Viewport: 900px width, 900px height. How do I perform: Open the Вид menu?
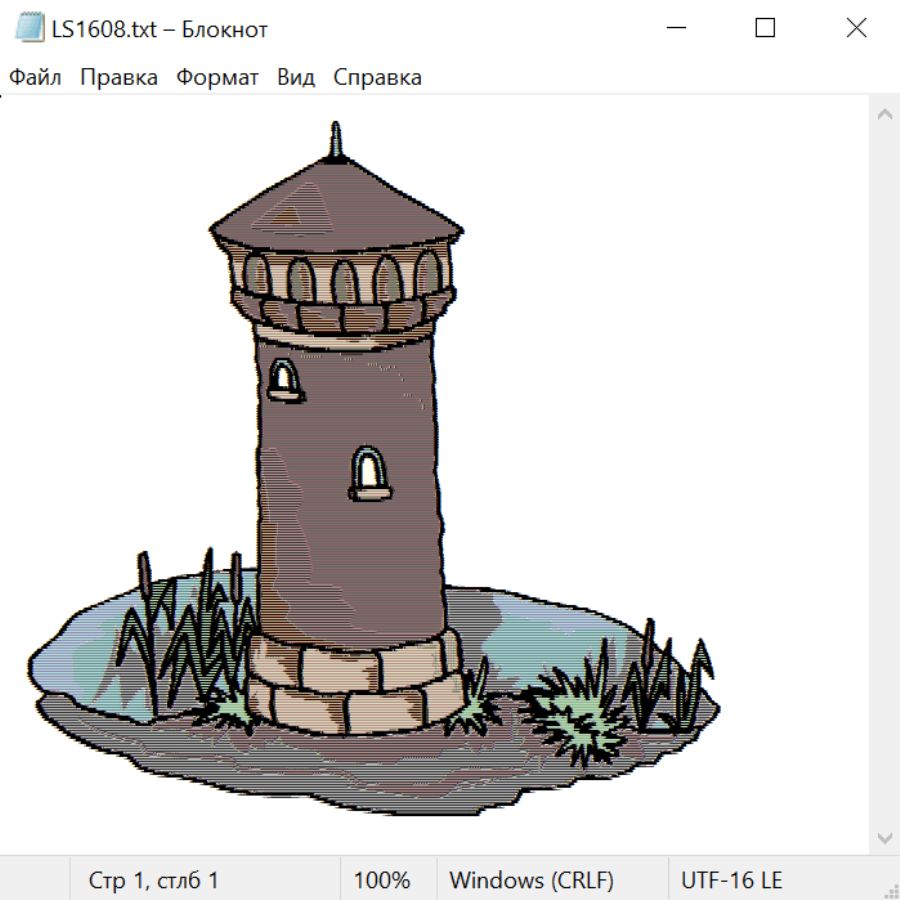click(x=296, y=78)
